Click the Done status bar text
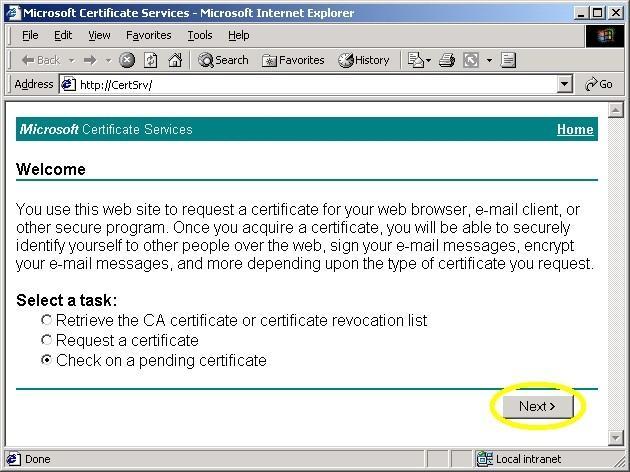Image resolution: width=630 pixels, height=472 pixels. (x=38, y=459)
